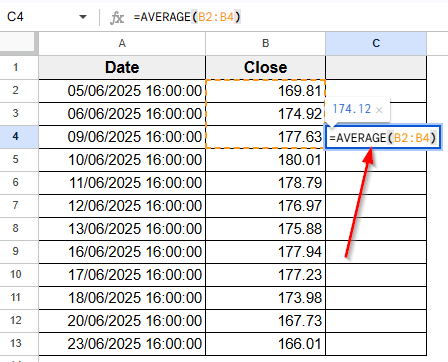448x362 pixels.
Task: Click cell with 16/06/2025 16:00:00
Action: coord(122,252)
